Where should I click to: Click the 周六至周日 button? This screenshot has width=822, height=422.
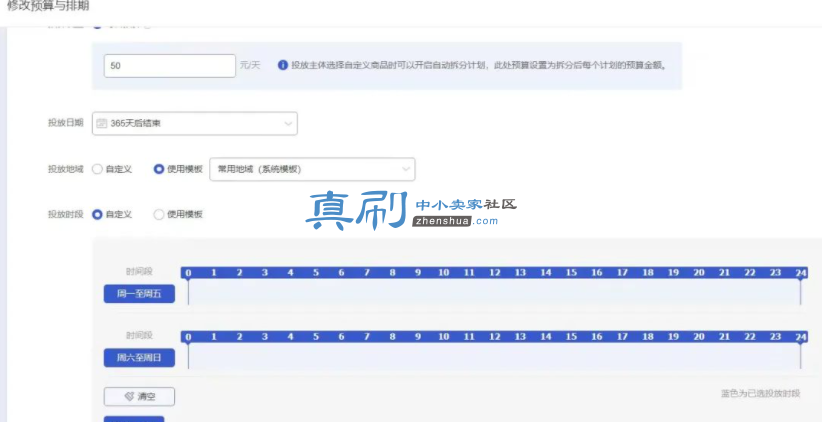tap(139, 358)
